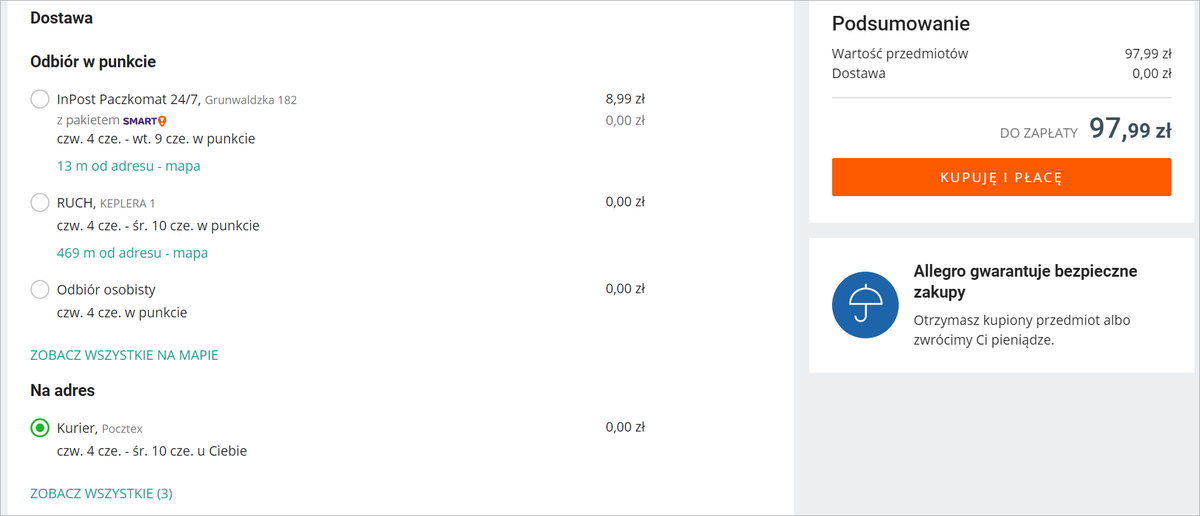Click the 8,99 zł InPost price
The image size is (1200, 516).
pyautogui.click(x=625, y=99)
